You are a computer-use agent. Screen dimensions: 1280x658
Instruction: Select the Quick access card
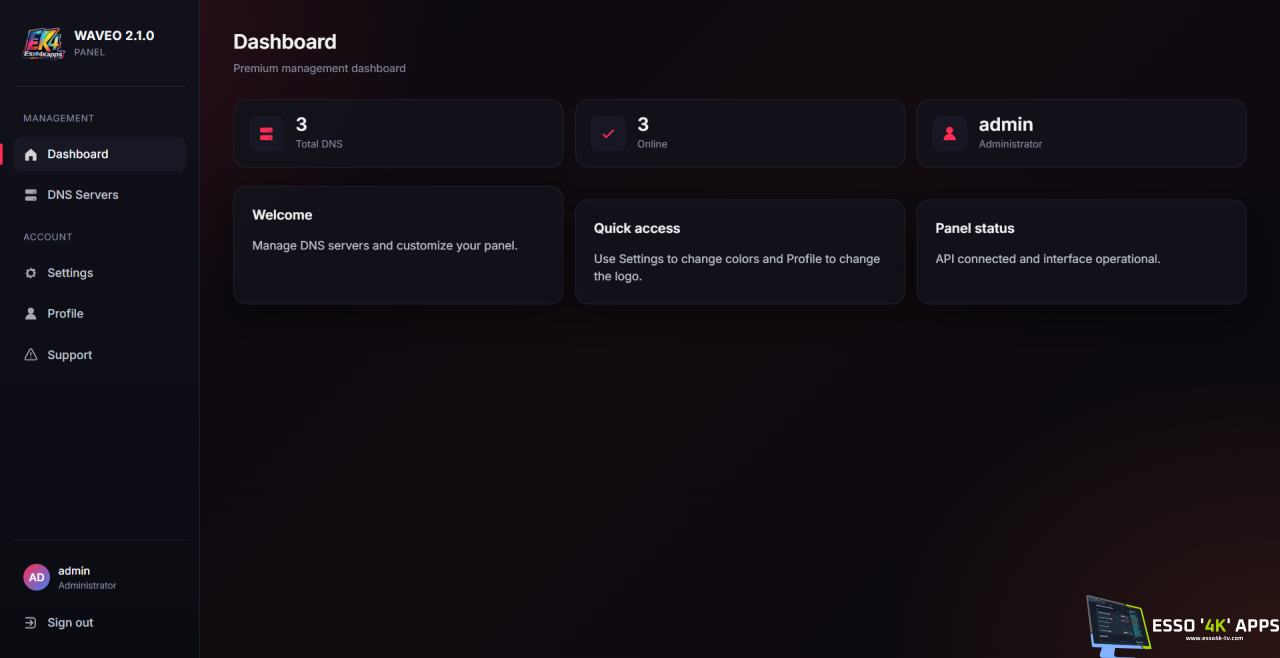(740, 252)
